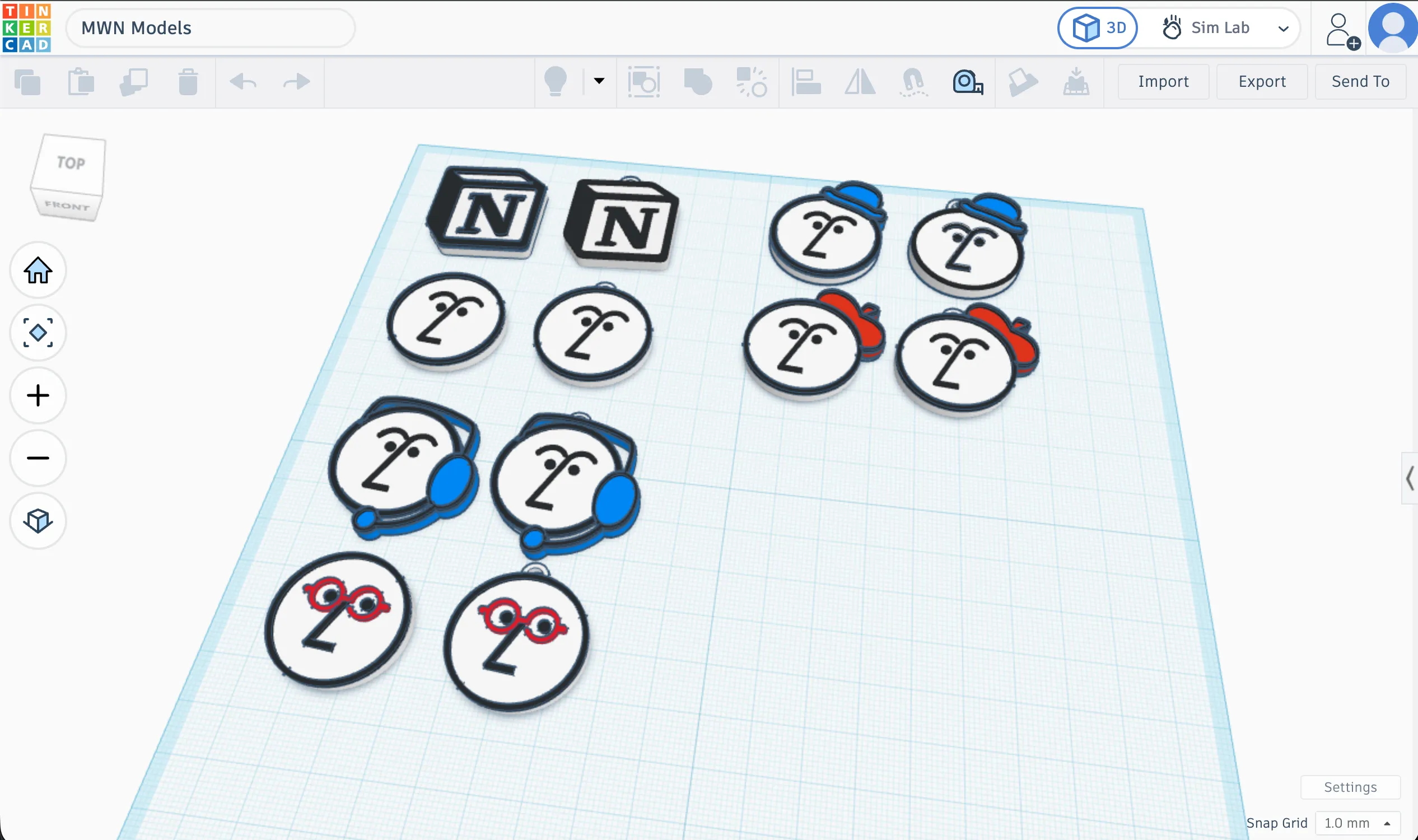This screenshot has width=1418, height=840.
Task: Open the visibility options dropdown arrow
Action: tap(599, 81)
